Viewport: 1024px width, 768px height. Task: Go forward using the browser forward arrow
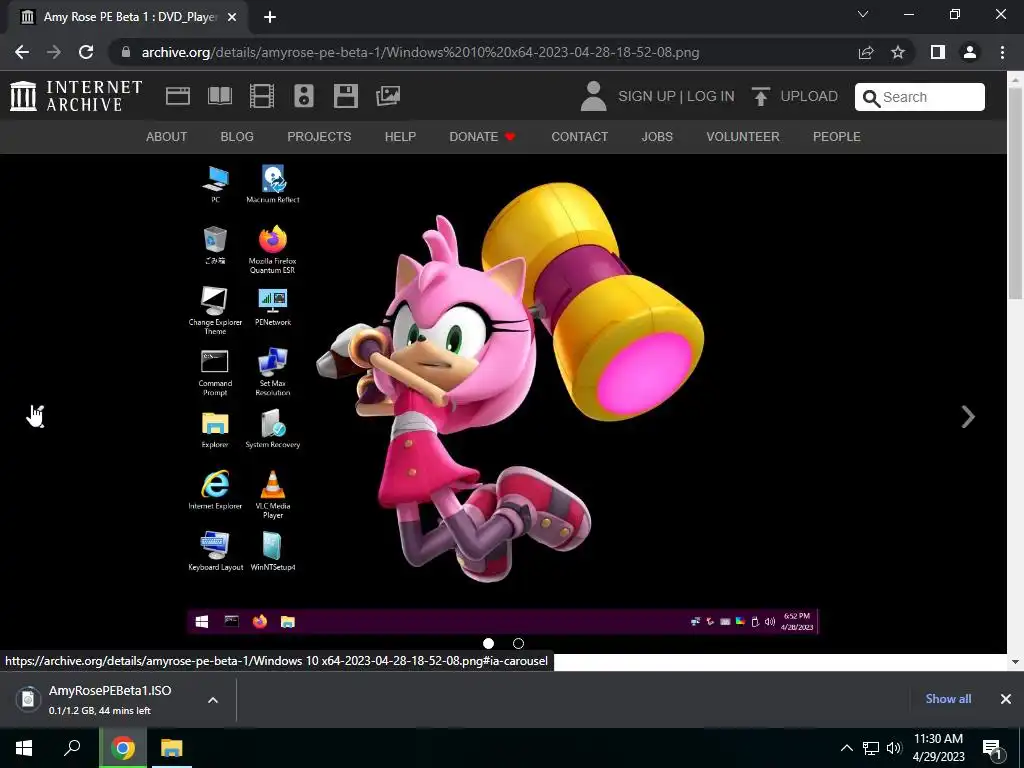click(54, 52)
